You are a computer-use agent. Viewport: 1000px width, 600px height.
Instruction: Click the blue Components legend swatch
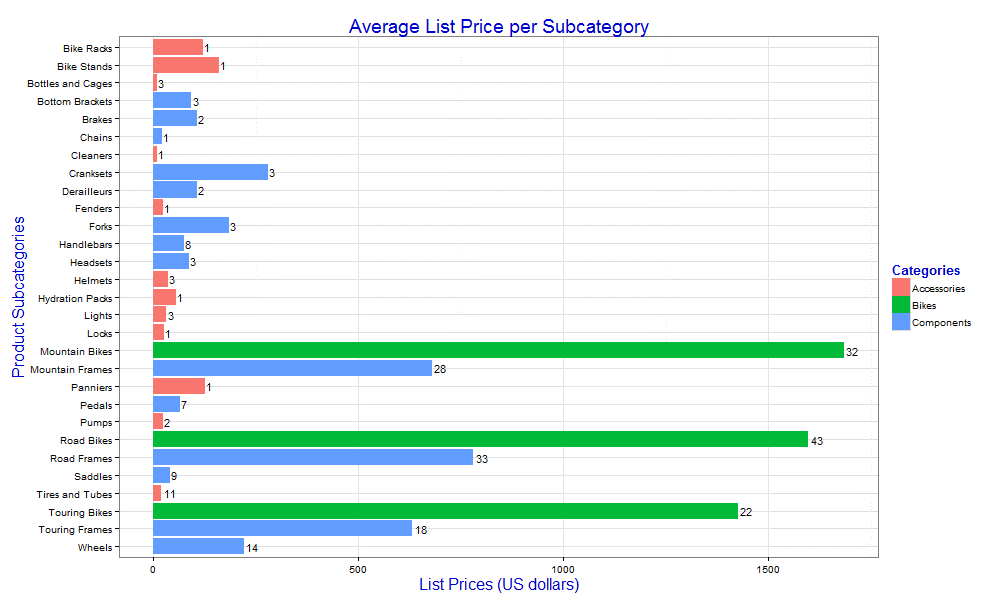click(x=901, y=322)
